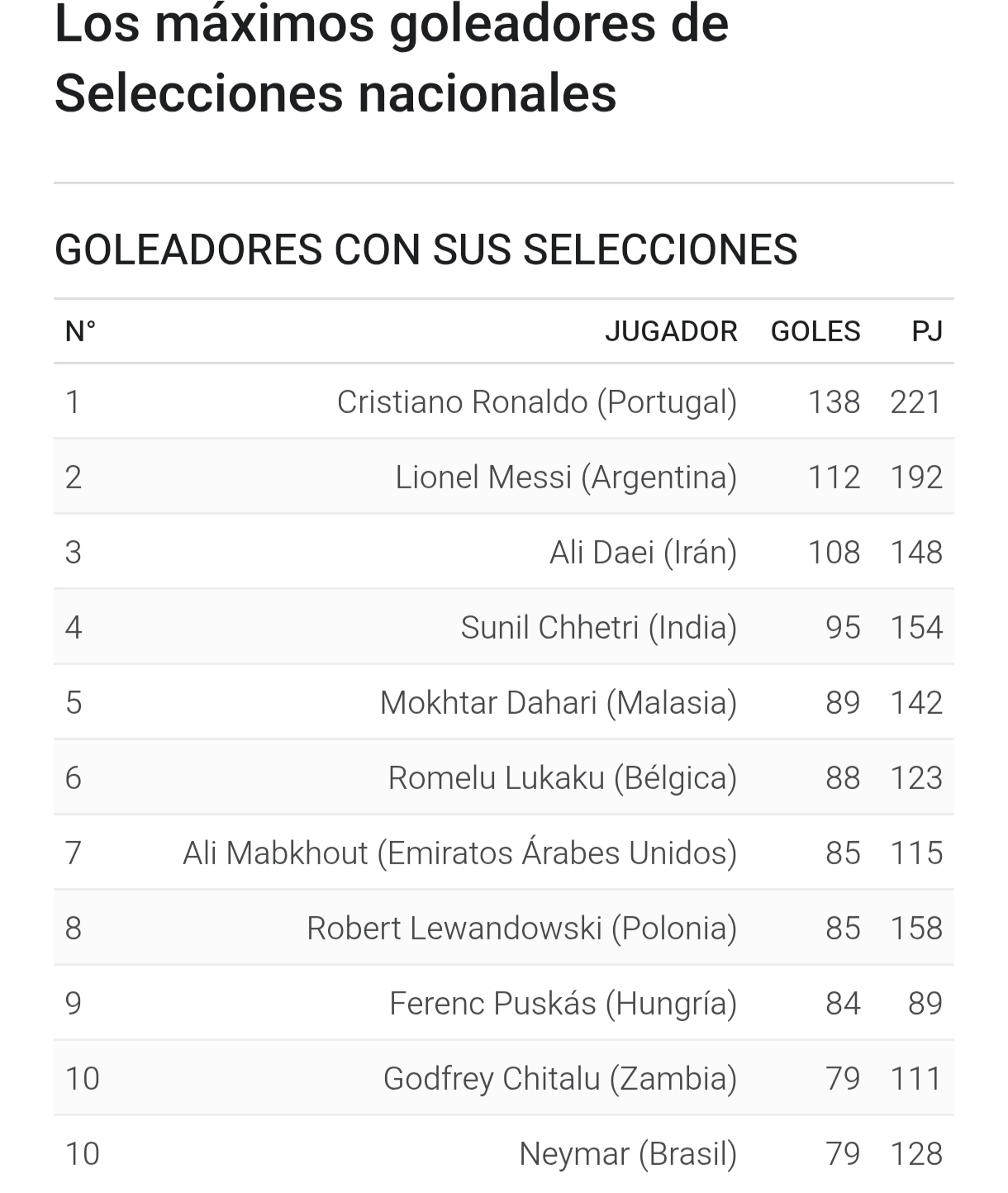Click the N° column header

[x=81, y=331]
